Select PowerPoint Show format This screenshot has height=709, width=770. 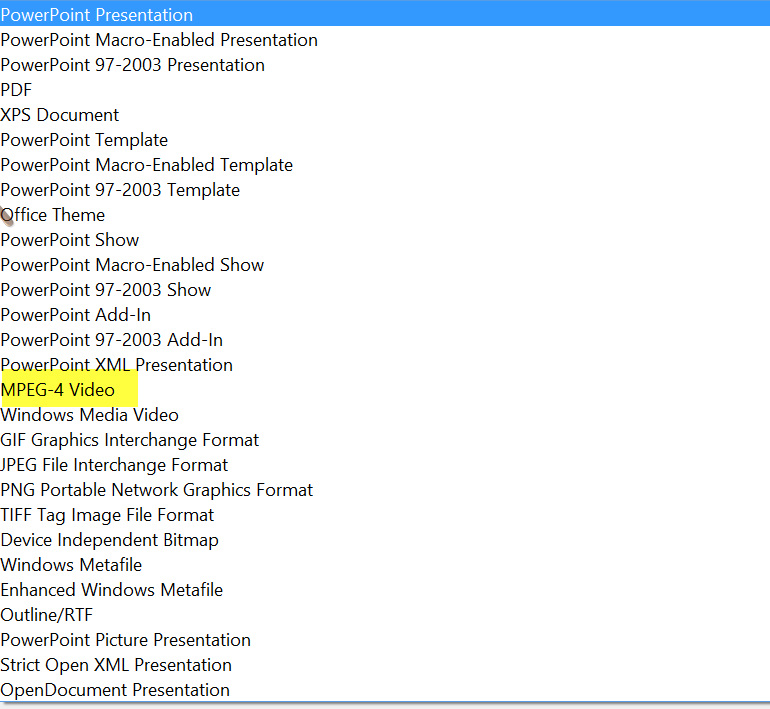[x=385, y=240]
